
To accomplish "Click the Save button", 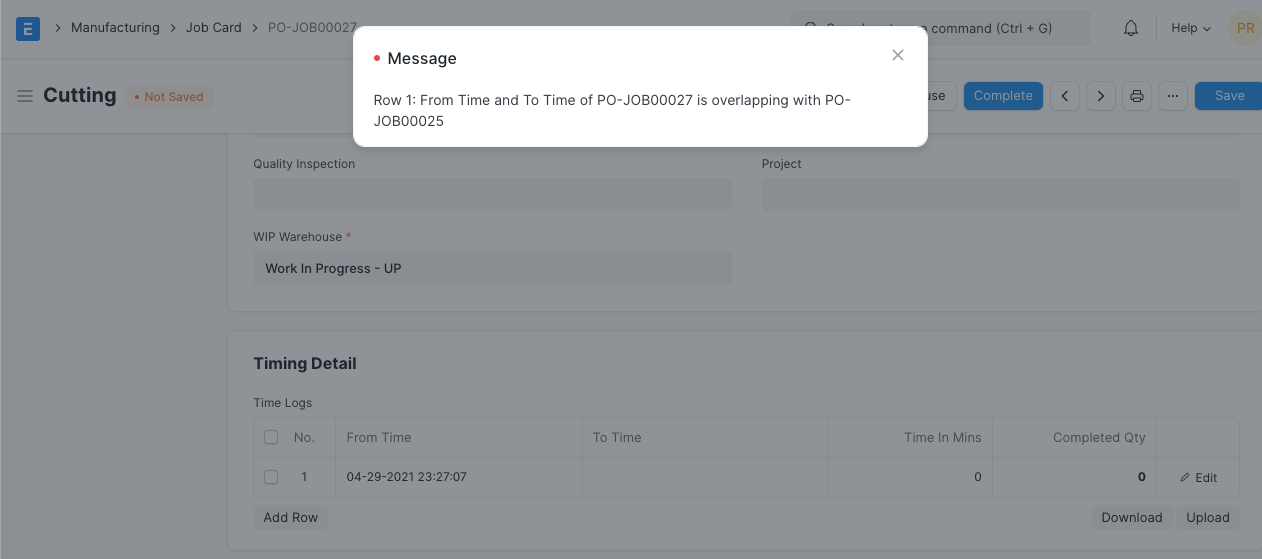I will click(1229, 96).
